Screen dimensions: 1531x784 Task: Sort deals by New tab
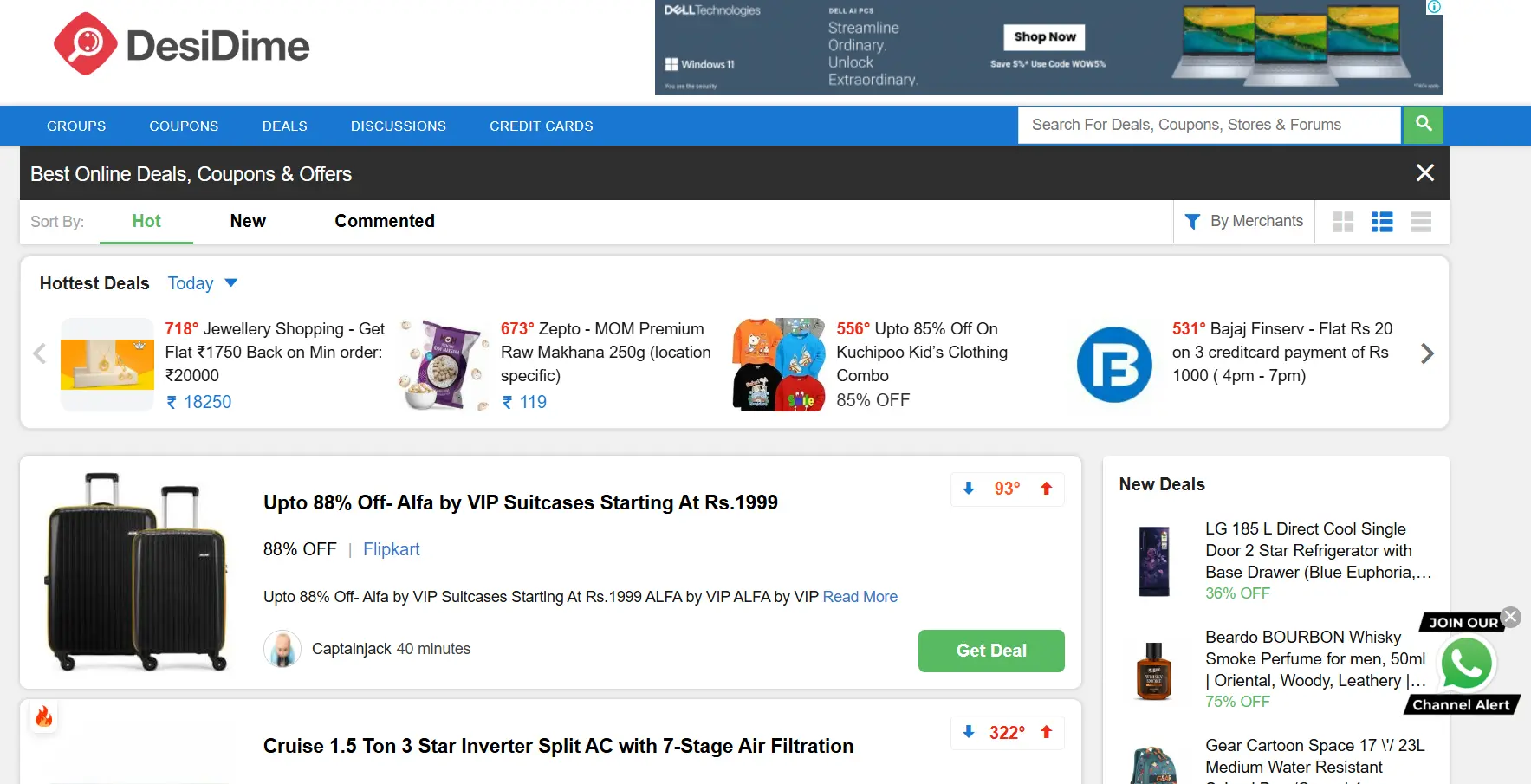click(x=248, y=221)
